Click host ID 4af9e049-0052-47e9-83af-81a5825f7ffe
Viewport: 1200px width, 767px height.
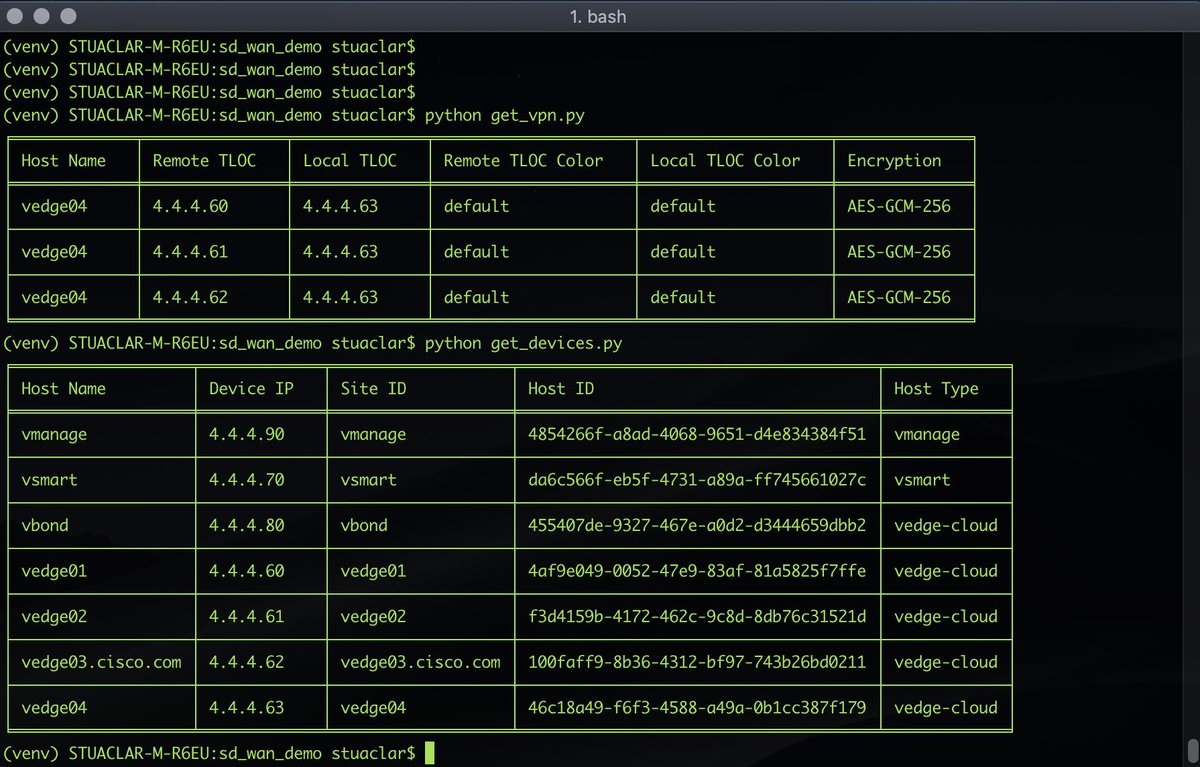click(x=696, y=570)
